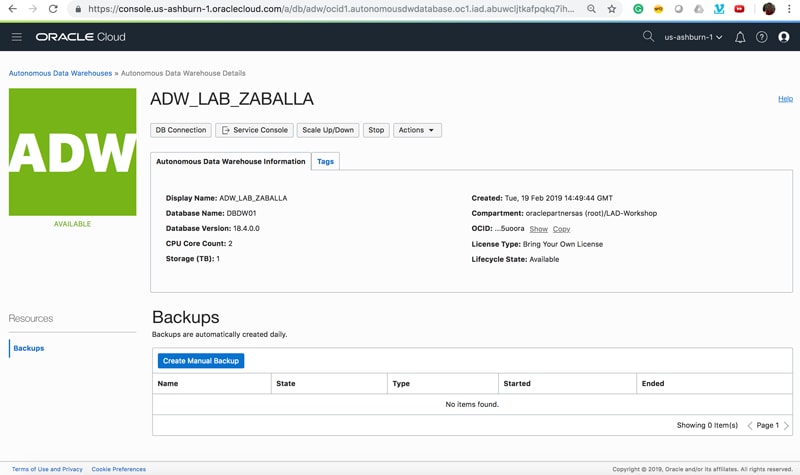Click the 'Showing 0 Item(s)' text

tap(707, 425)
